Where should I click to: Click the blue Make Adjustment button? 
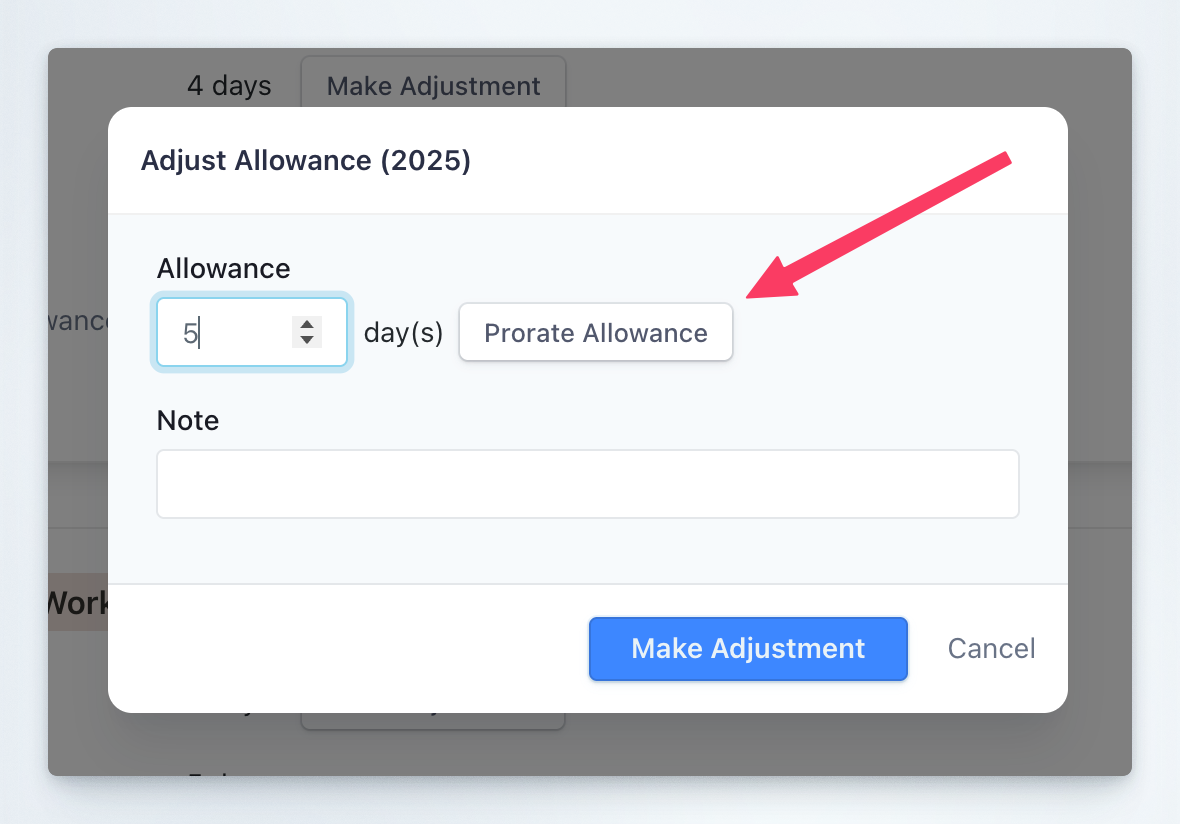coord(748,649)
